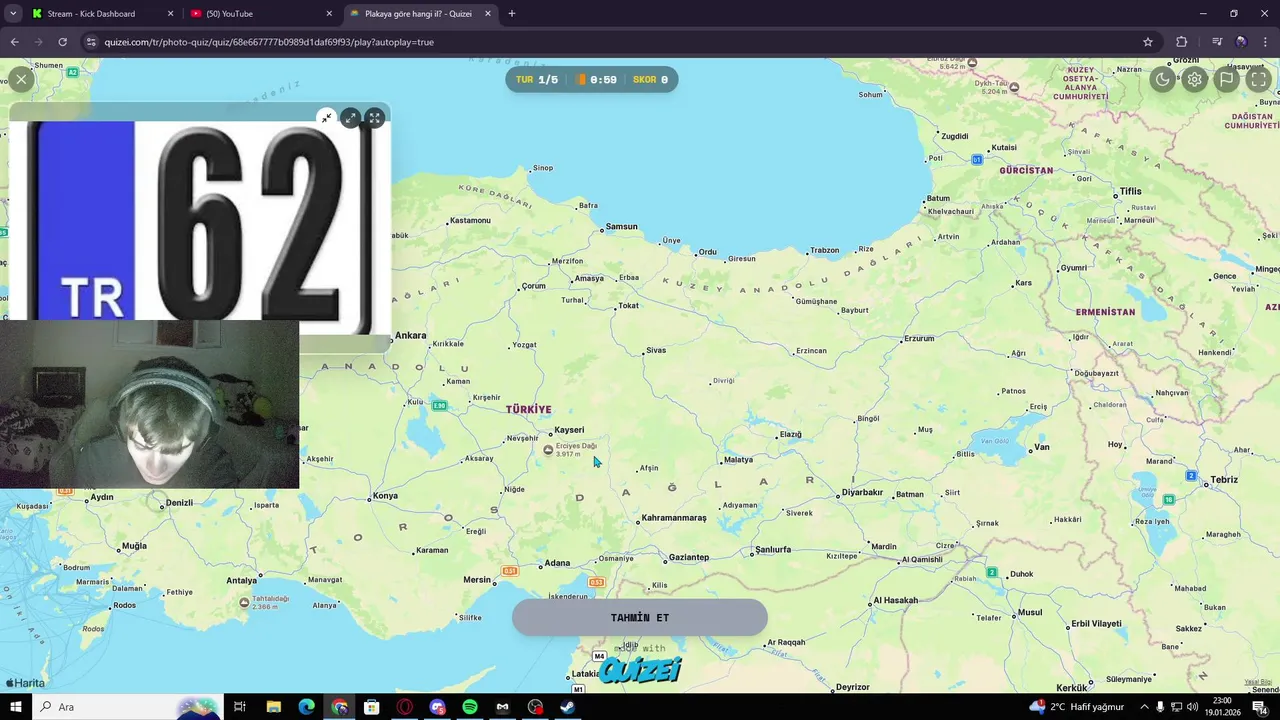The height and width of the screenshot is (720, 1280).
Task: Click the 0:59 countdown timer
Action: pos(597,80)
